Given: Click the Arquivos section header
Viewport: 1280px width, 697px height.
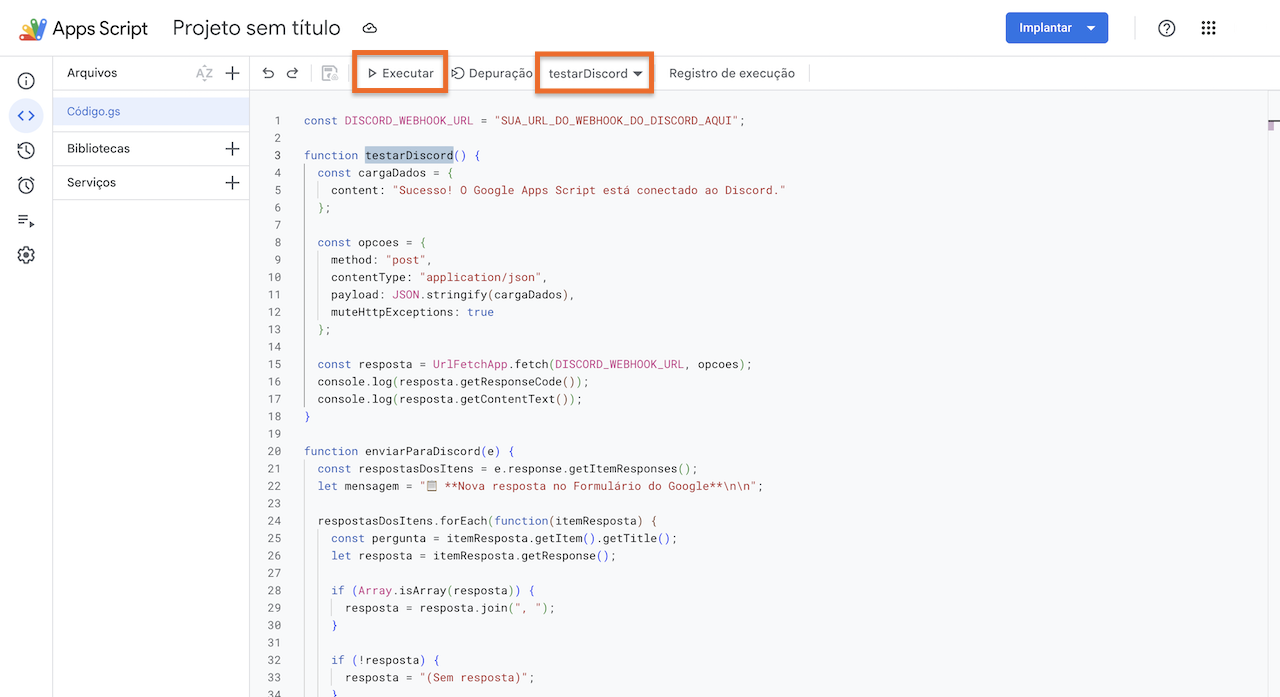Looking at the screenshot, I should [92, 73].
